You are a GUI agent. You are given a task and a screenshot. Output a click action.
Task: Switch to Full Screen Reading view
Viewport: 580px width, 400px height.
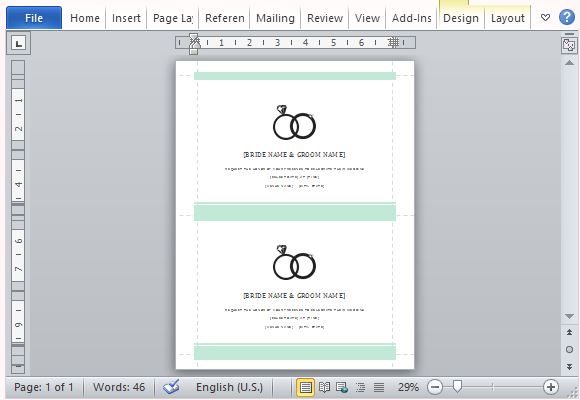(324, 387)
